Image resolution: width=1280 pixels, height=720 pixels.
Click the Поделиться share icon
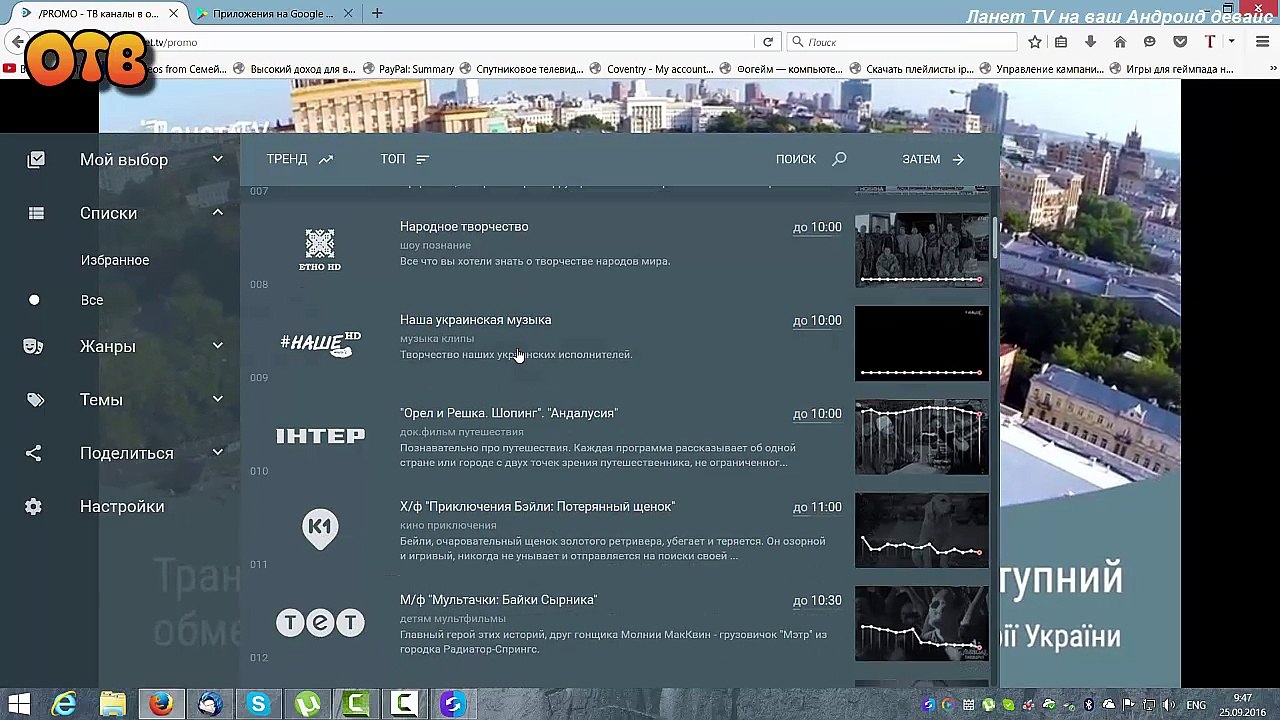point(34,453)
